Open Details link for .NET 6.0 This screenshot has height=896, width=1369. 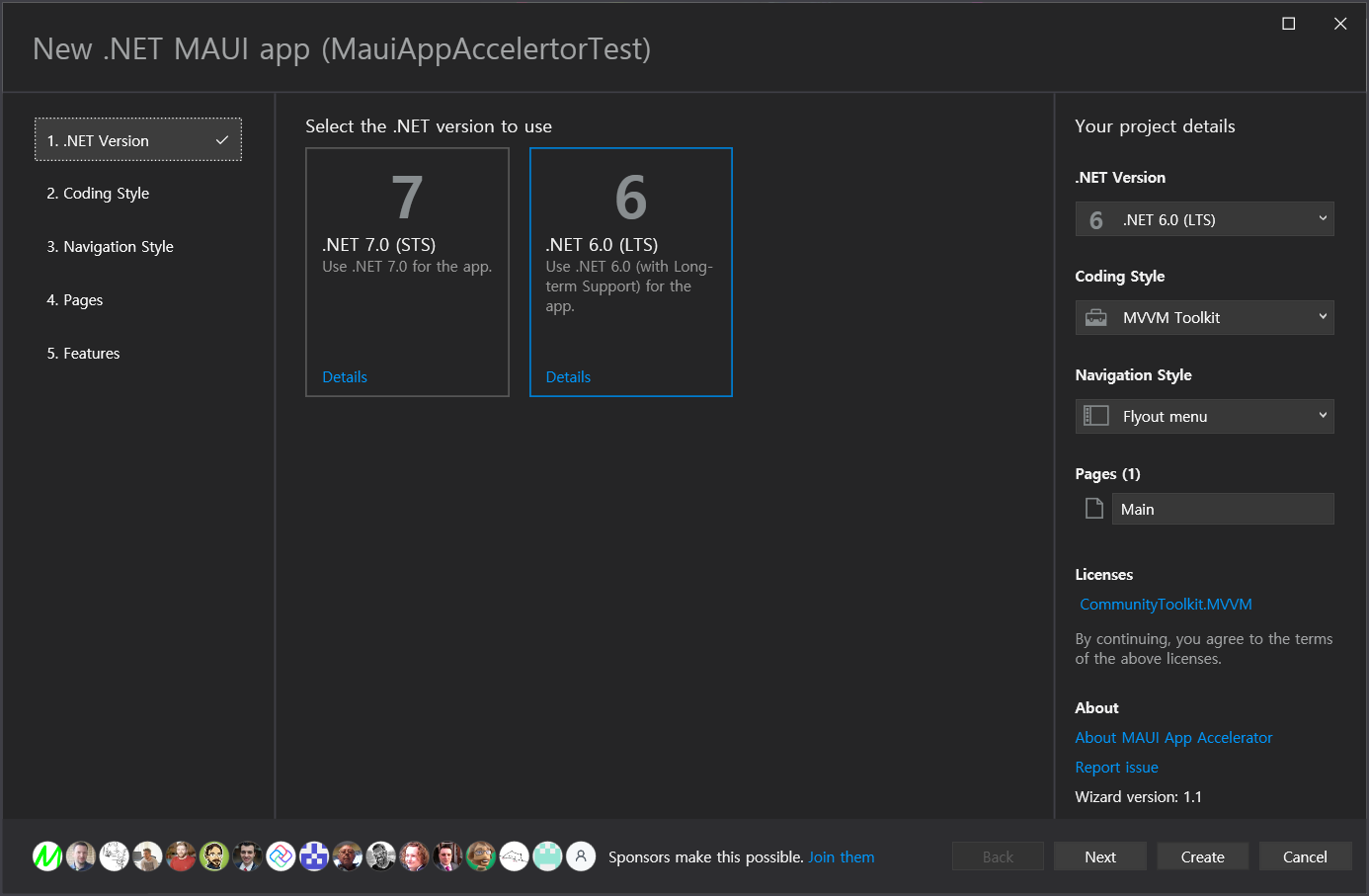(x=568, y=377)
